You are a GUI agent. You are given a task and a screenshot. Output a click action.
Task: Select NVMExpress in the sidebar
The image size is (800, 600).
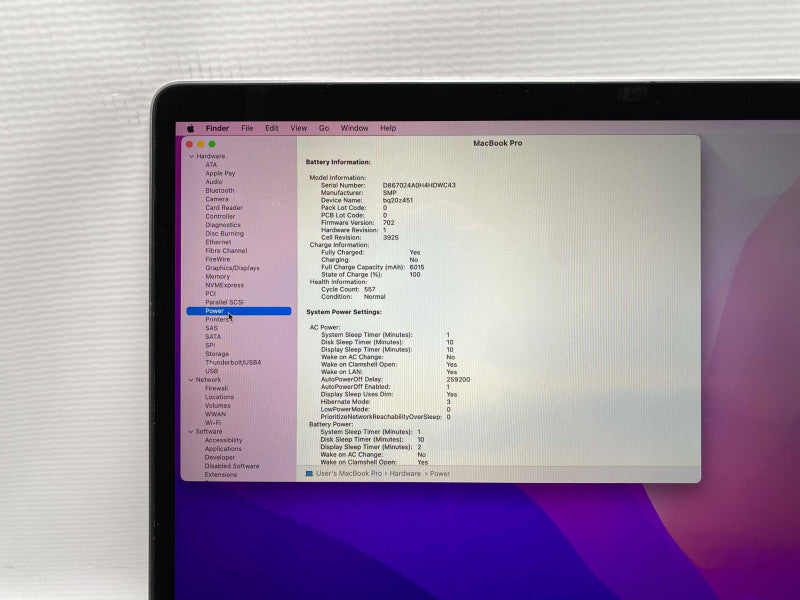(x=224, y=285)
